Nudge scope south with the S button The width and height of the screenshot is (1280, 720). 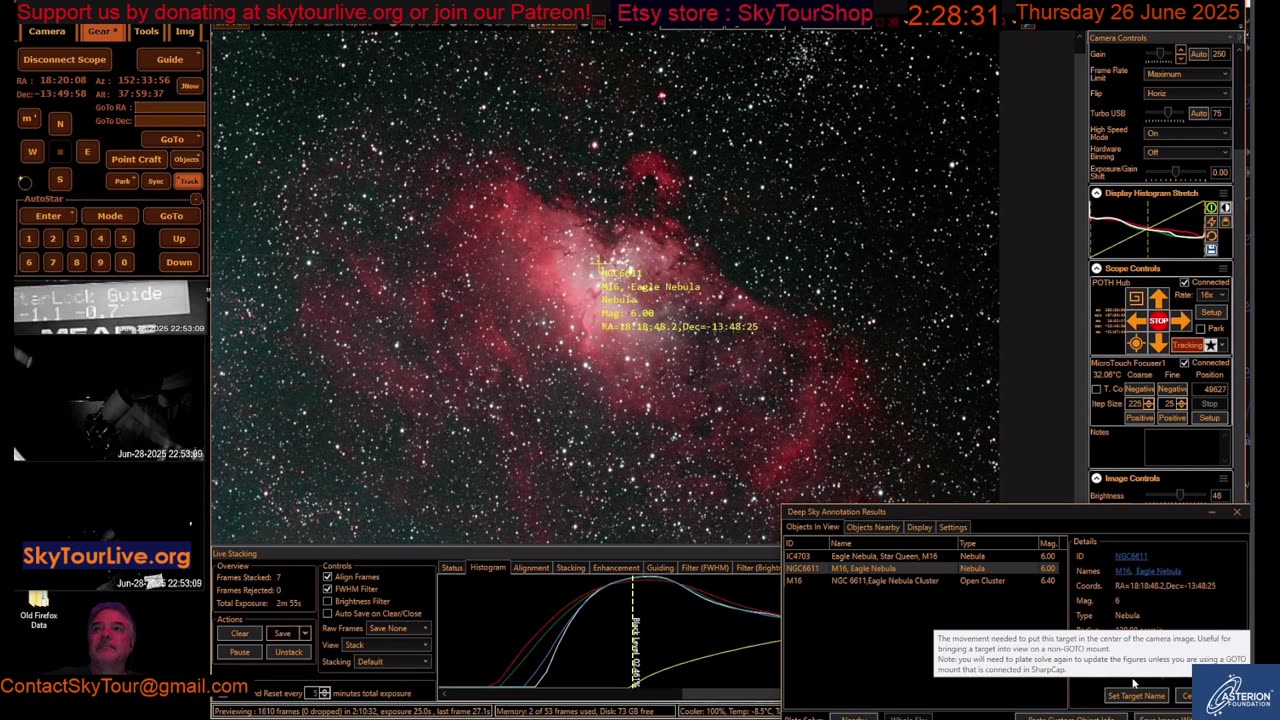[x=60, y=180]
